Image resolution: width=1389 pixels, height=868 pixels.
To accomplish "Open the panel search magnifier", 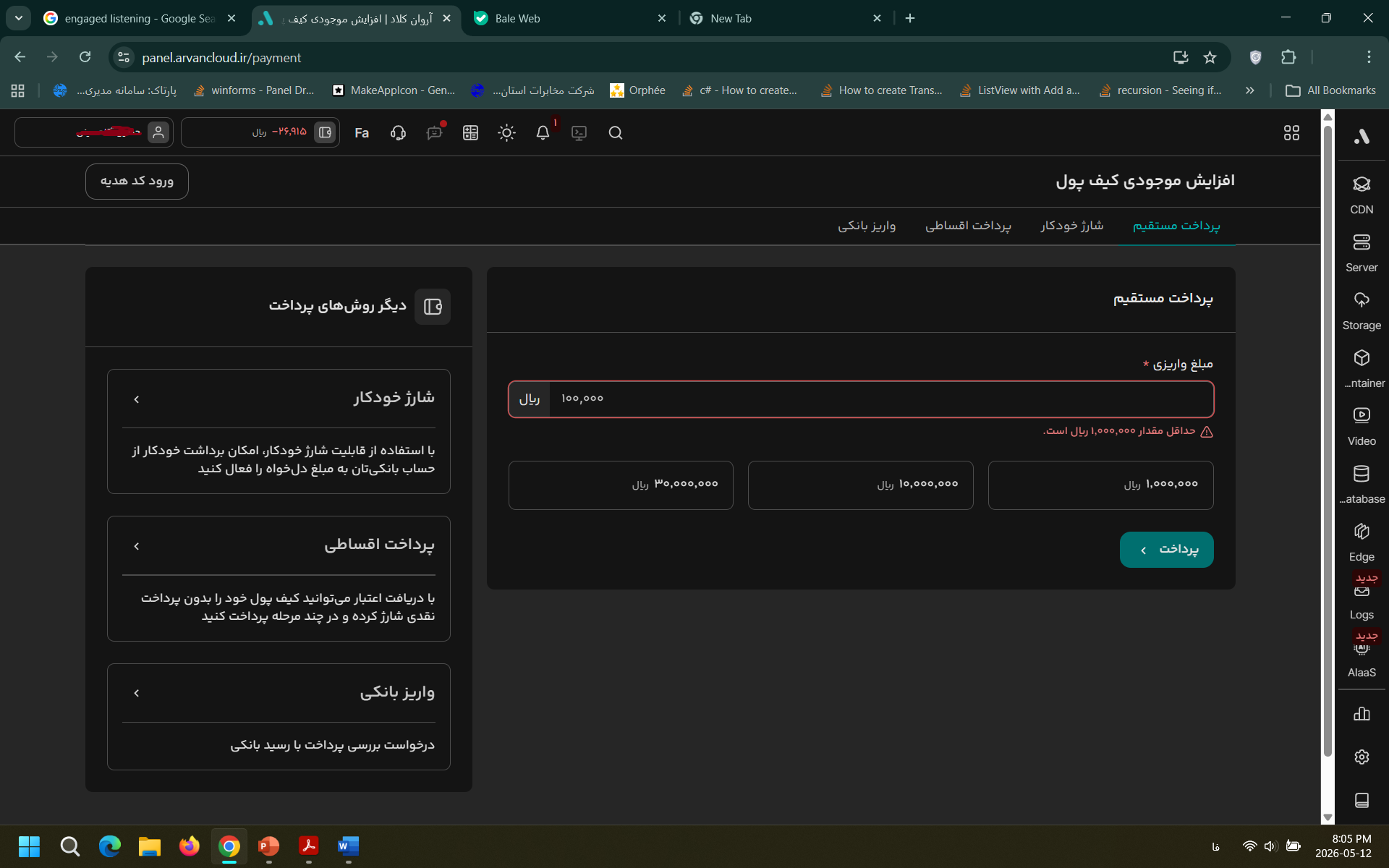I will pyautogui.click(x=616, y=132).
